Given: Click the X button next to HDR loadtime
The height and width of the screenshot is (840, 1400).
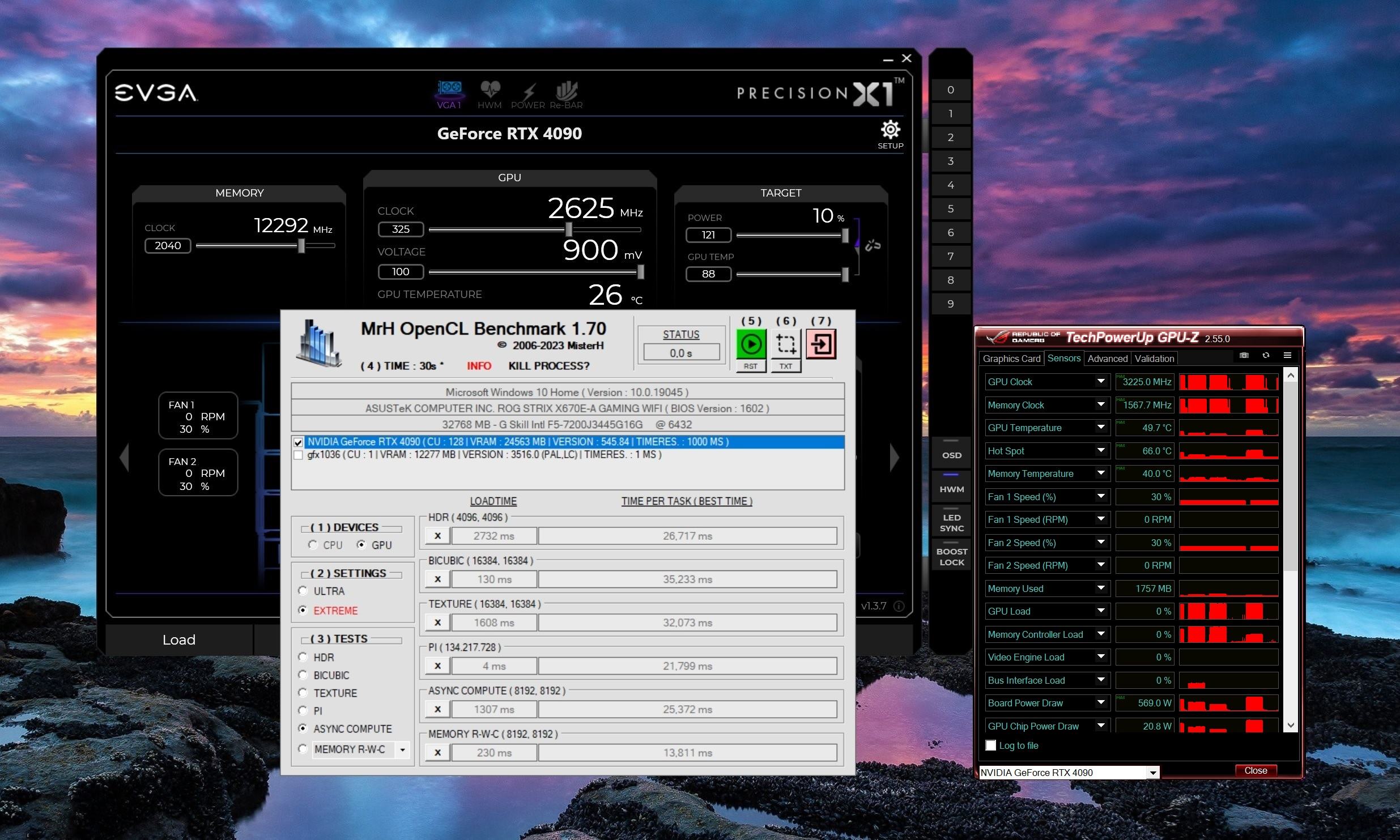Looking at the screenshot, I should click(437, 536).
